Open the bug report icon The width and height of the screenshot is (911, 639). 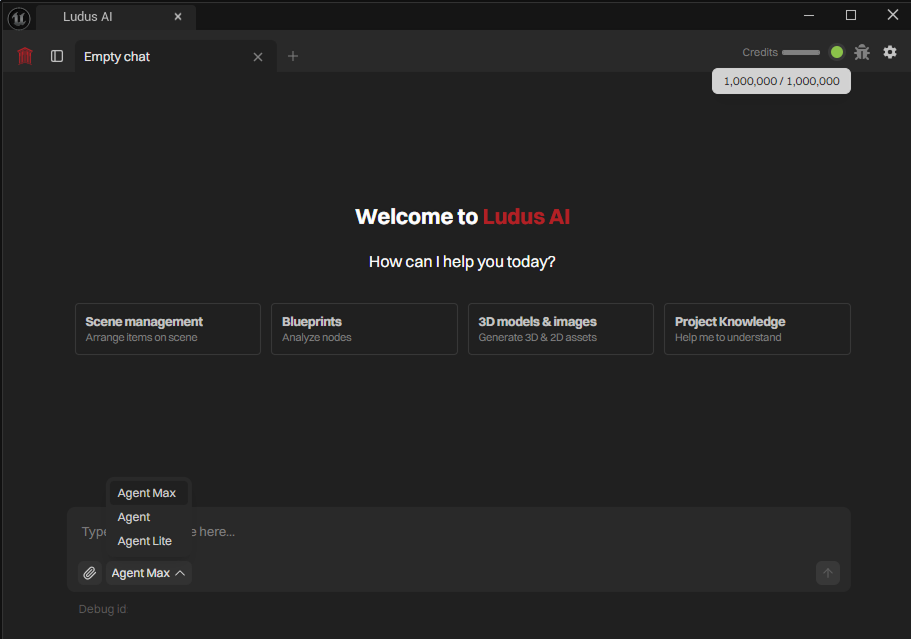click(x=862, y=52)
